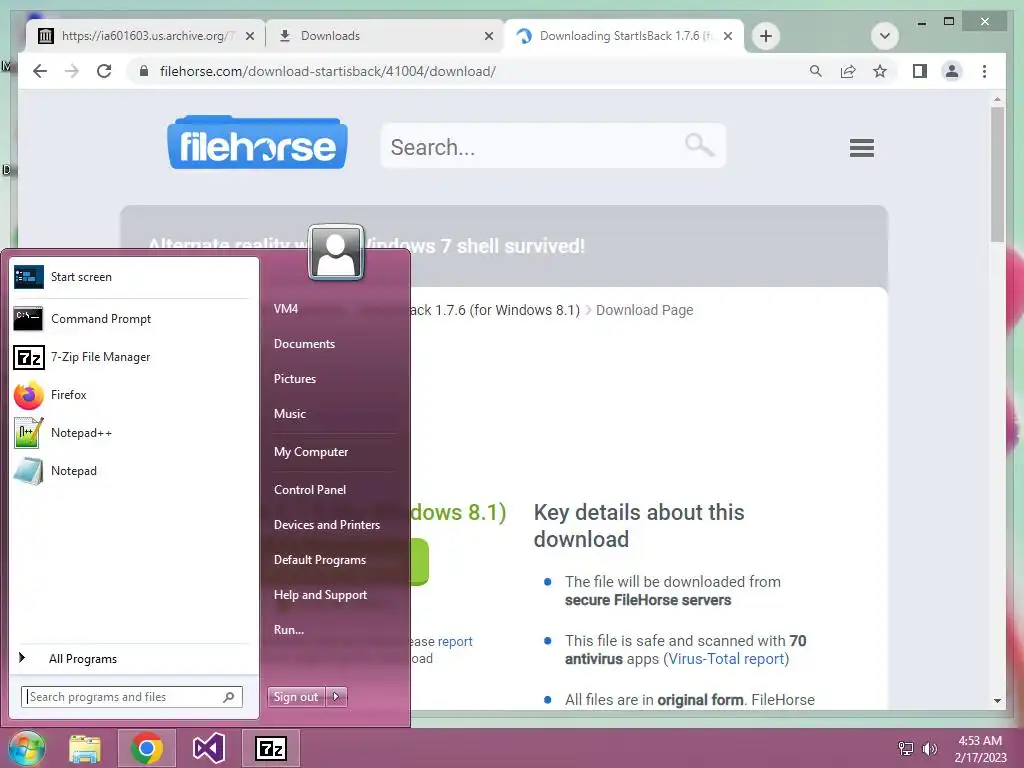Image resolution: width=1024 pixels, height=768 pixels.
Task: Go back in Chrome
Action: 40,71
